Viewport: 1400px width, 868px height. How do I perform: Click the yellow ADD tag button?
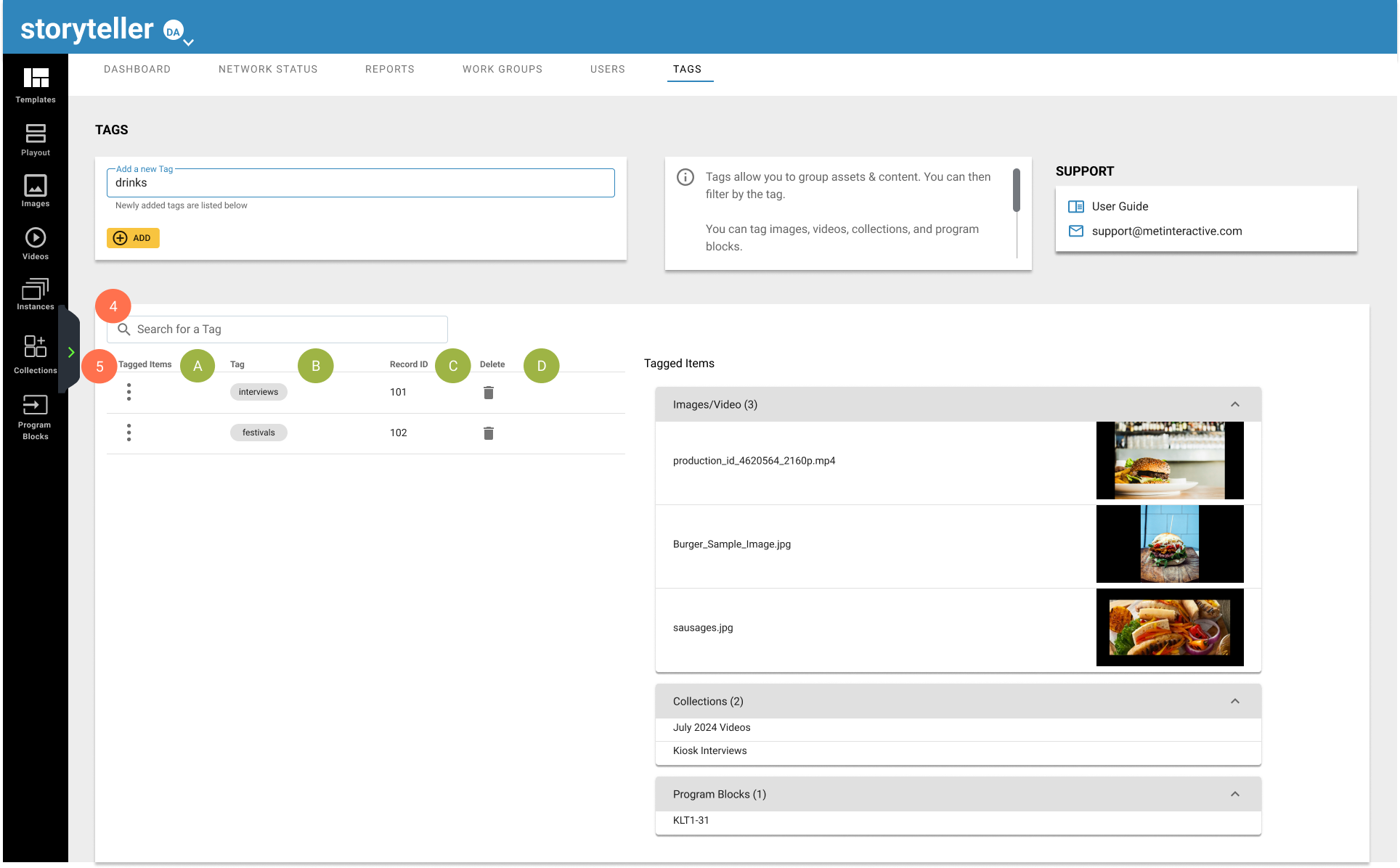pyautogui.click(x=133, y=238)
